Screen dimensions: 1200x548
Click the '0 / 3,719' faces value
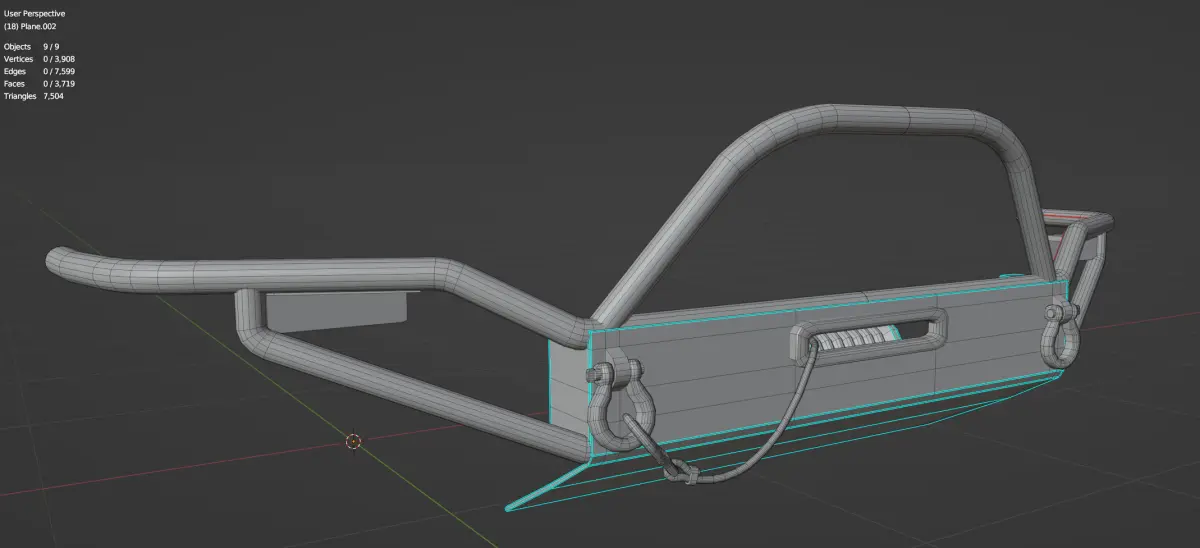[59, 84]
